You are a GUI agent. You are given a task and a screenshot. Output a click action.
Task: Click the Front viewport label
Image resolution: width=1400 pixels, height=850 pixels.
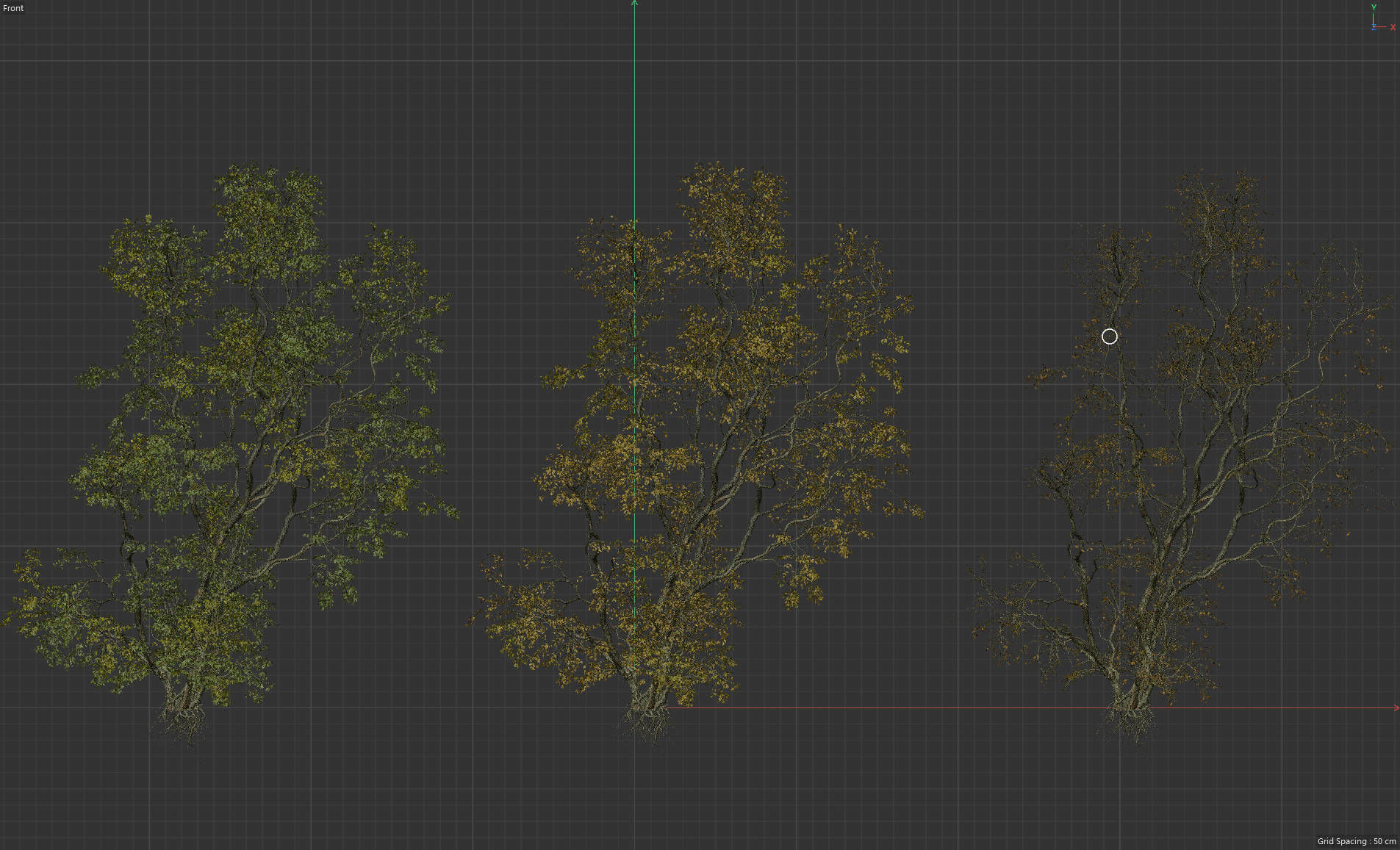pyautogui.click(x=13, y=8)
